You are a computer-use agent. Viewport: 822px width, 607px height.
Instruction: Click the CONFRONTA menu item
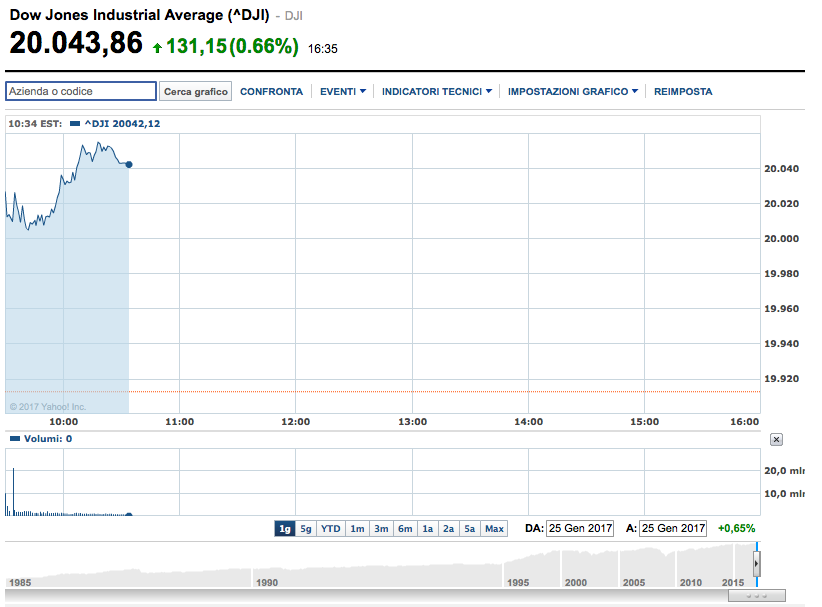(x=271, y=92)
